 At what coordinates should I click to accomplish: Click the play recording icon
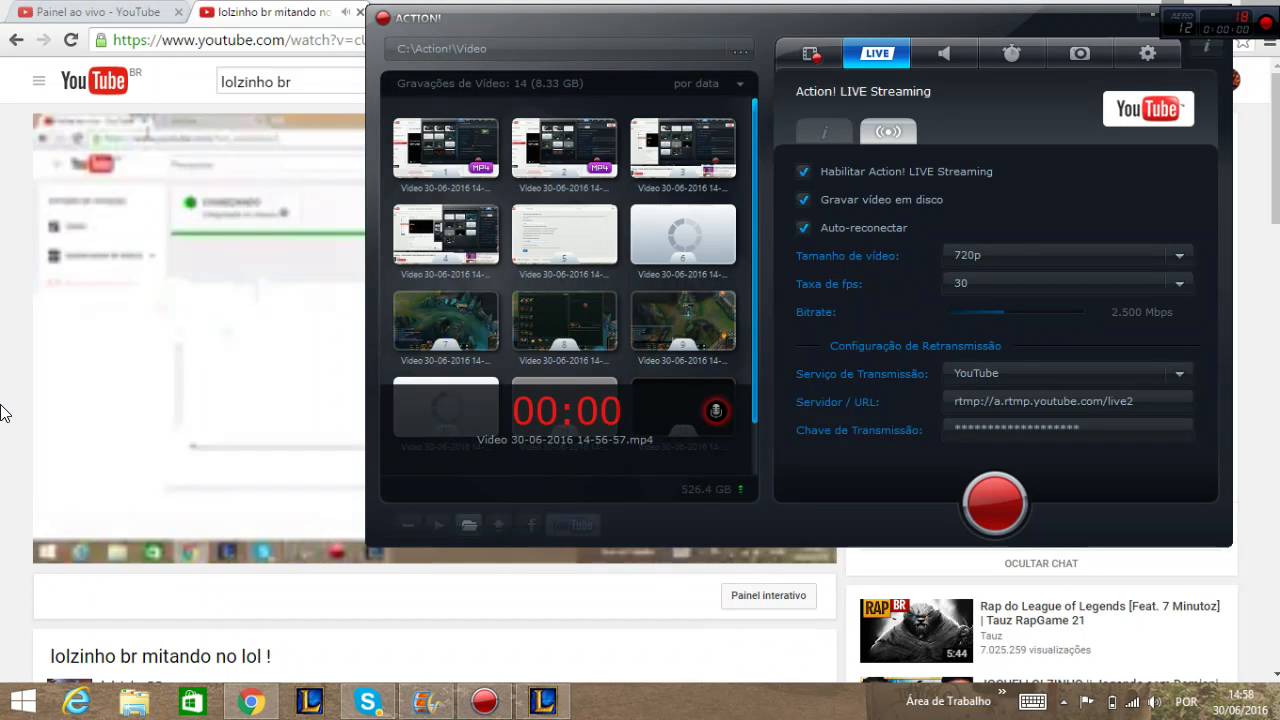click(x=438, y=524)
